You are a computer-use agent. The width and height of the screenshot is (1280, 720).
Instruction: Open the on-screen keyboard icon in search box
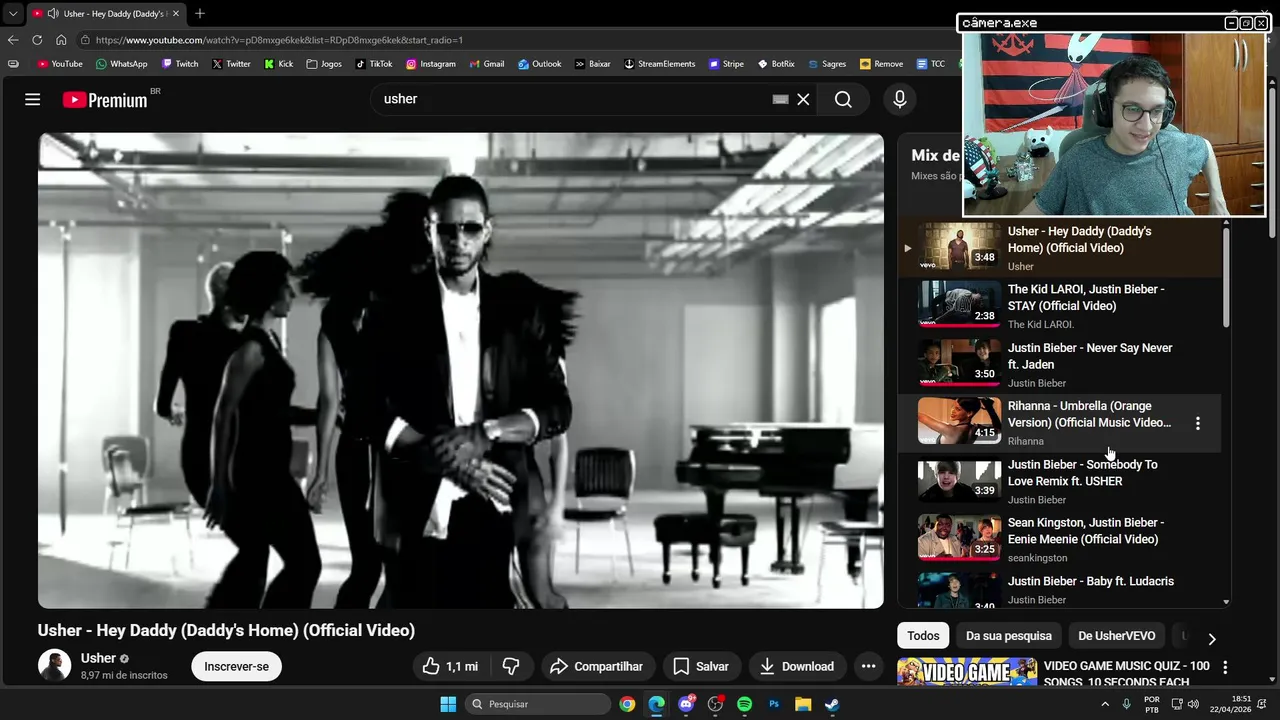point(780,99)
